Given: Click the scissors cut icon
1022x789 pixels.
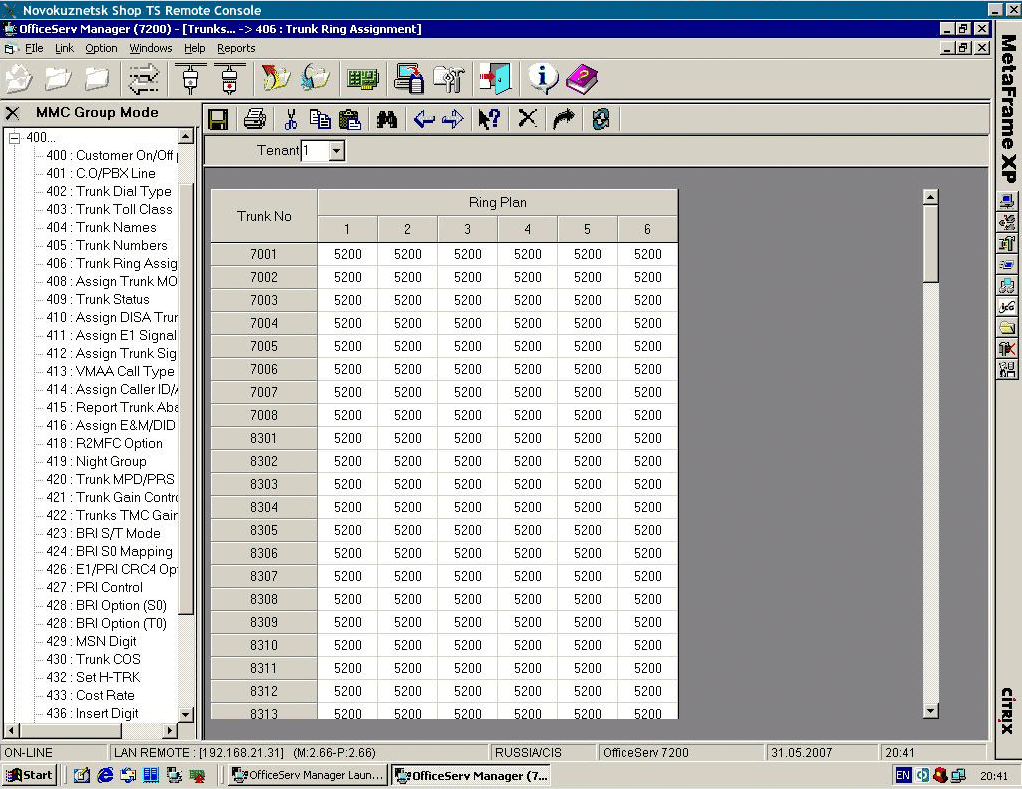Looking at the screenshot, I should point(291,119).
